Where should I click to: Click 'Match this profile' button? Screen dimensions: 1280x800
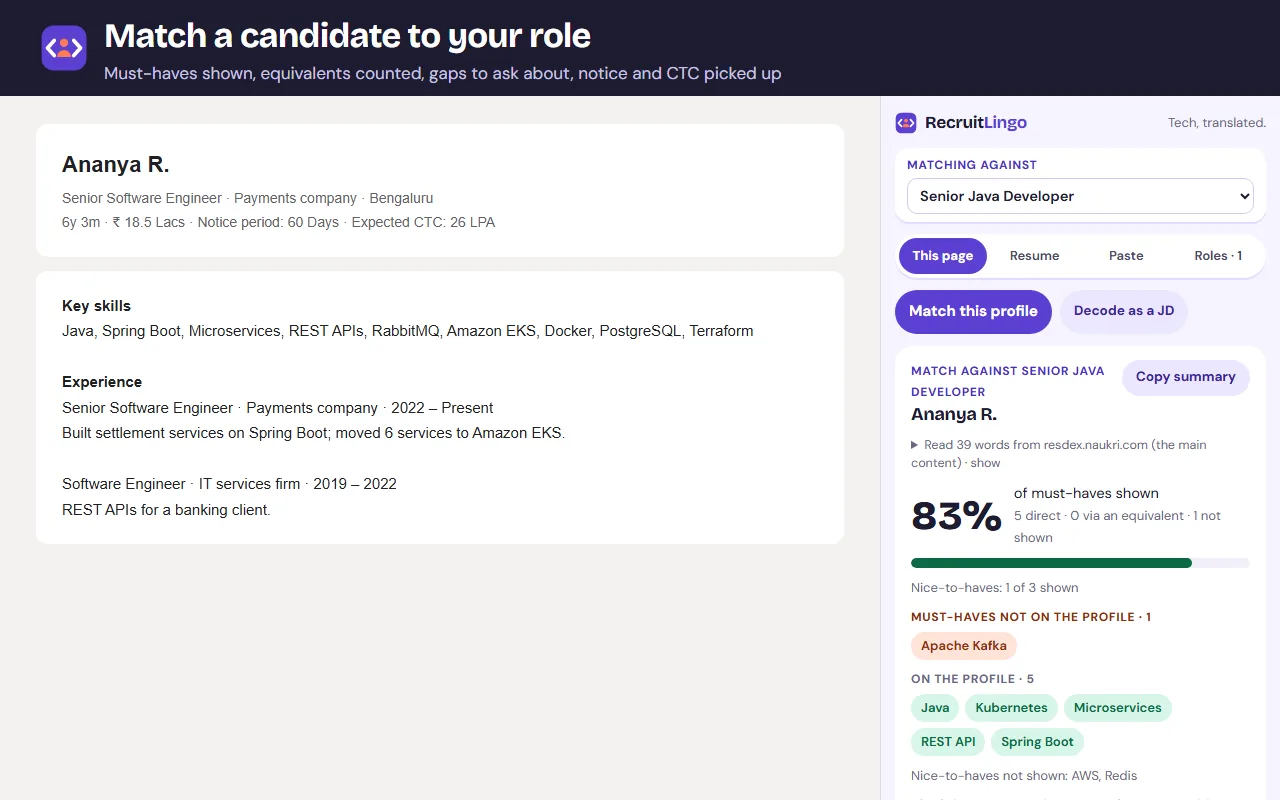point(973,311)
